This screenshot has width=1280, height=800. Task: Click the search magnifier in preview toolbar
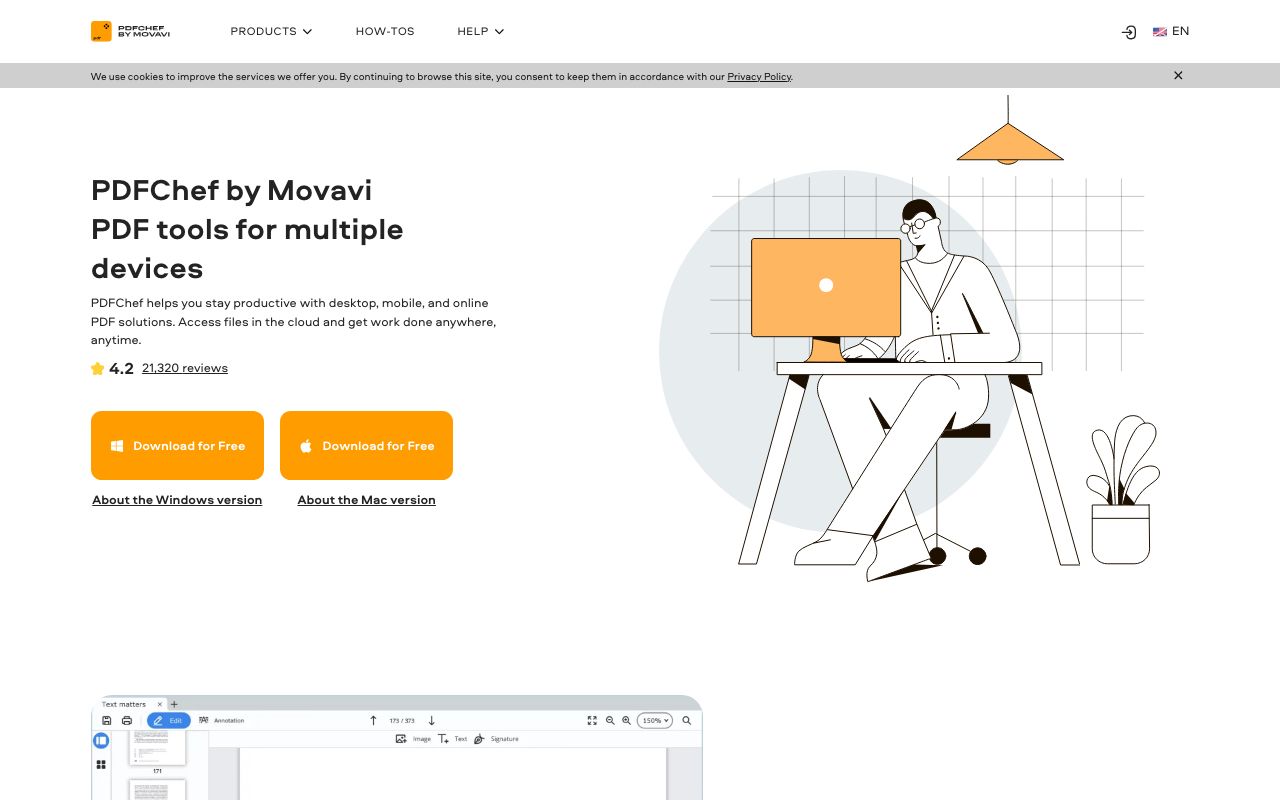pos(687,720)
